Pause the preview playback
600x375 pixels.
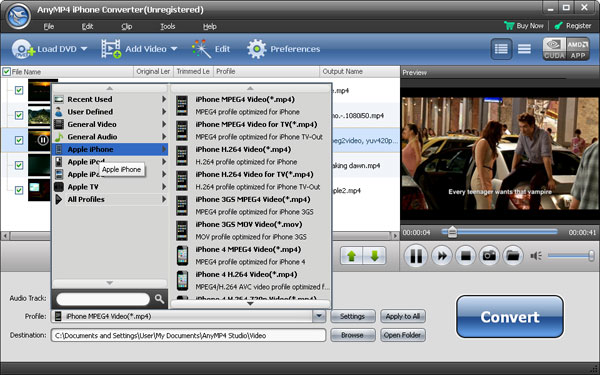click(x=416, y=256)
